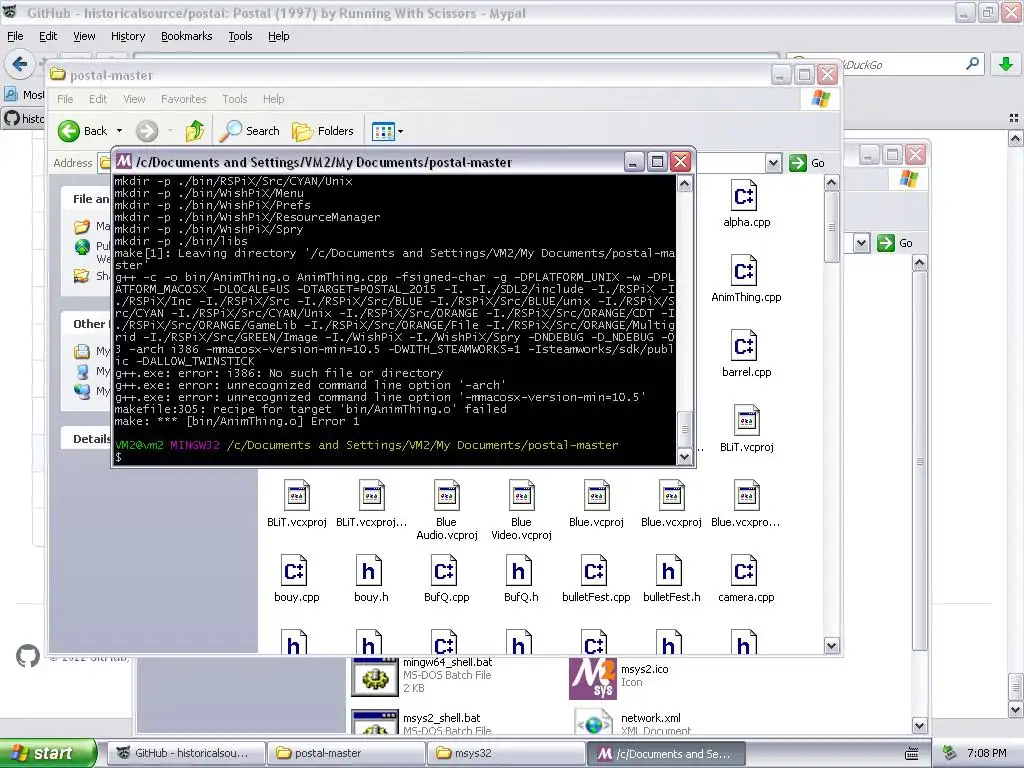Open the msys2.ico icon in msys32 window
The image size is (1024, 768).
click(592, 679)
